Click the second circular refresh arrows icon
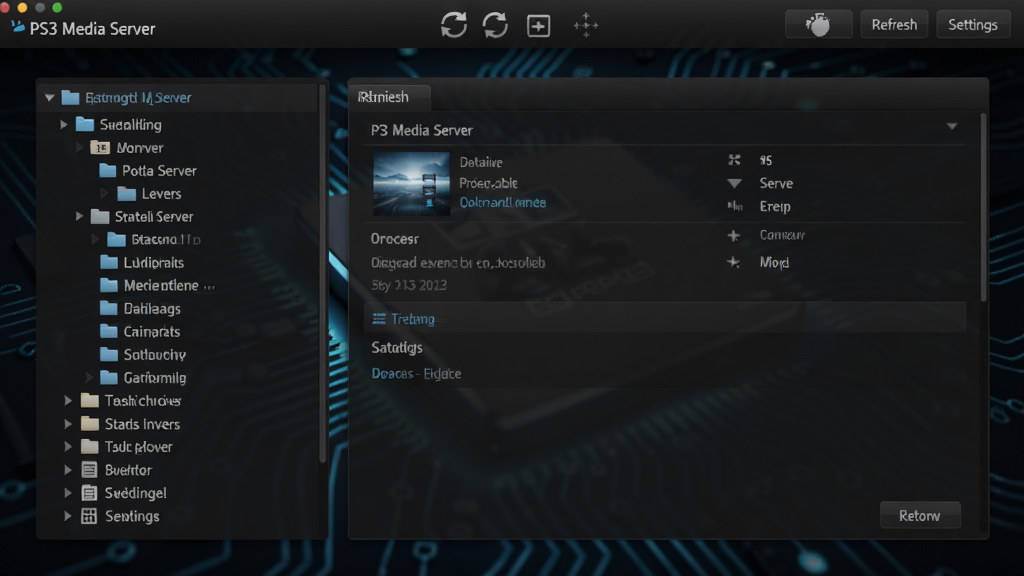1024x576 pixels. [495, 25]
